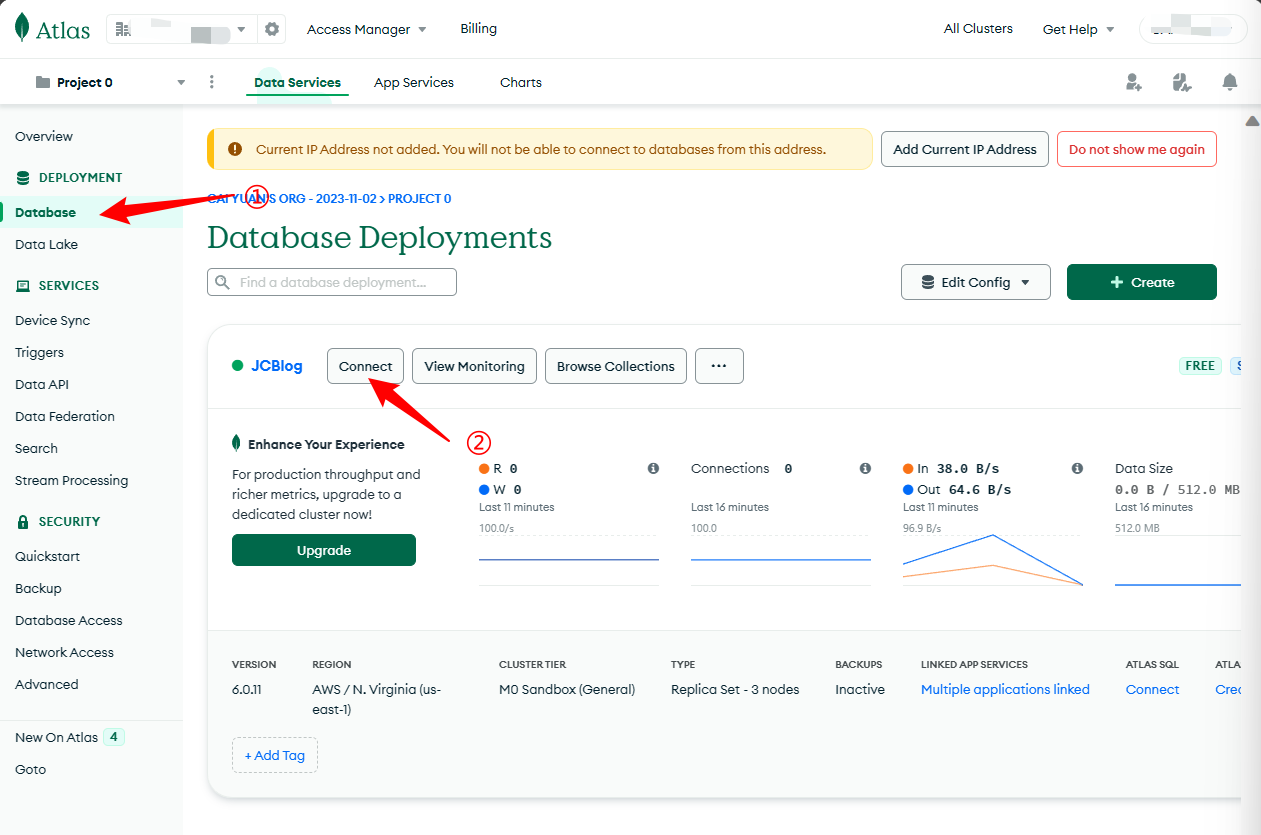
Task: Click the Project 0 folder icon
Action: (43, 82)
